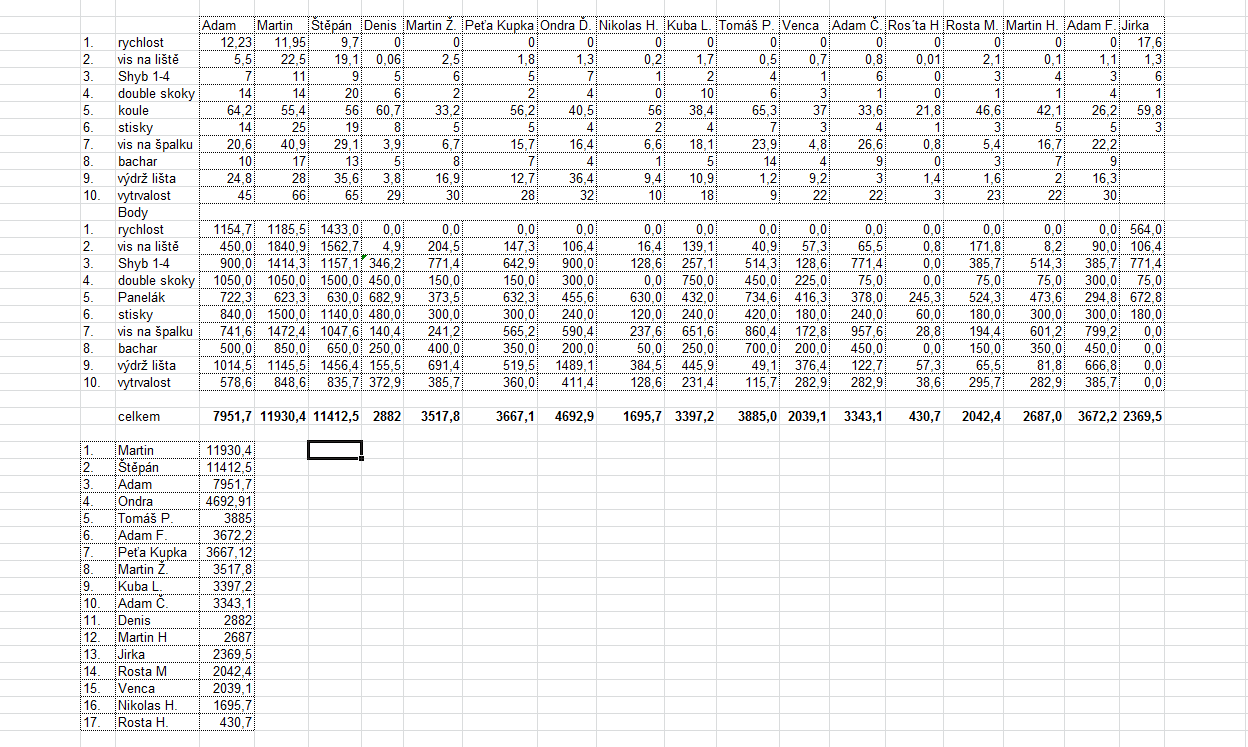The height and width of the screenshot is (747, 1248).
Task: Click rank number 13. beside Jirka
Action: pyautogui.click(x=98, y=654)
